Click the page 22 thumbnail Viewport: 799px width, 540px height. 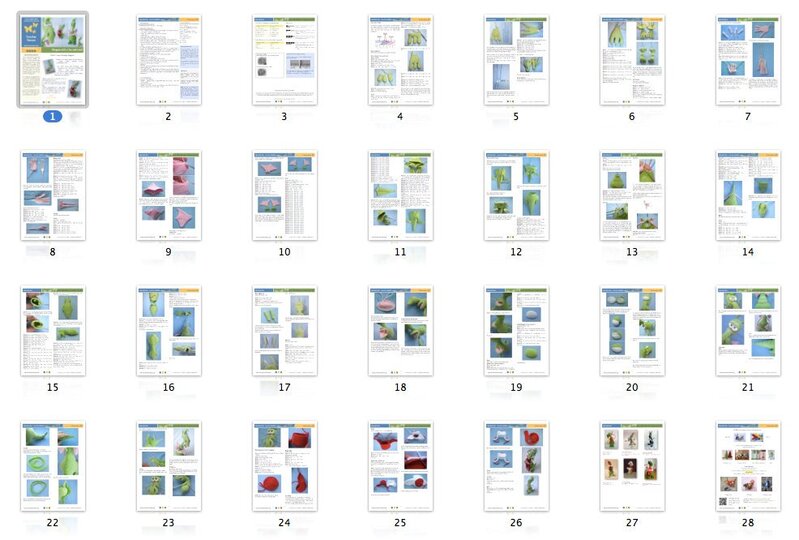click(x=52, y=466)
